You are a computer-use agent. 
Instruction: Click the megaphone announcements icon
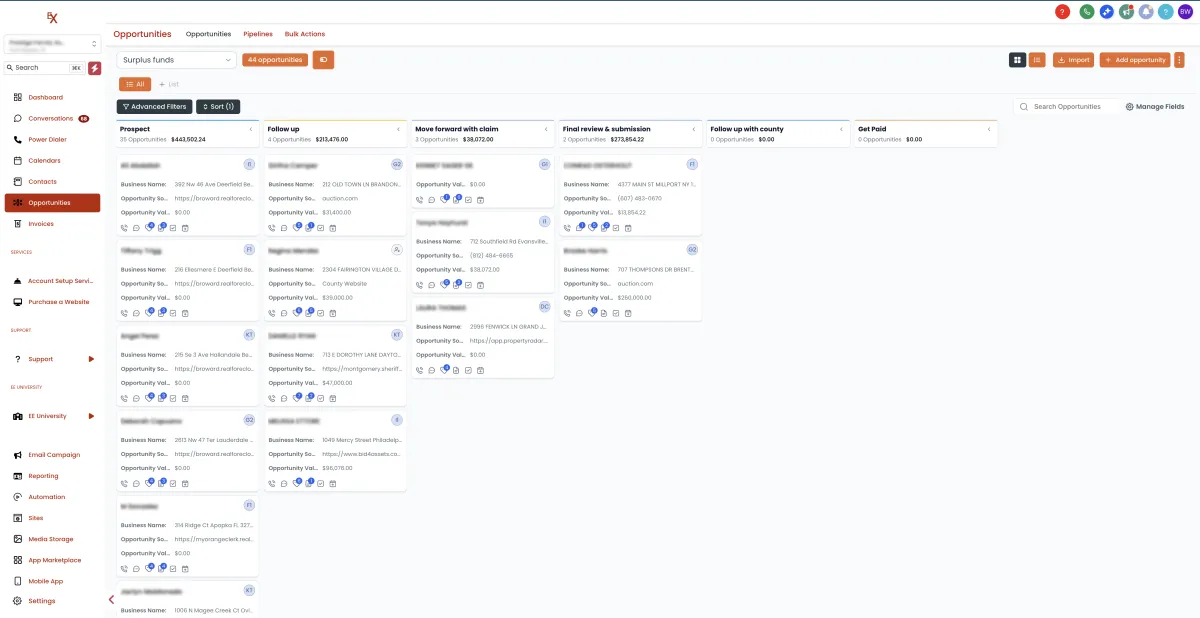click(1126, 12)
